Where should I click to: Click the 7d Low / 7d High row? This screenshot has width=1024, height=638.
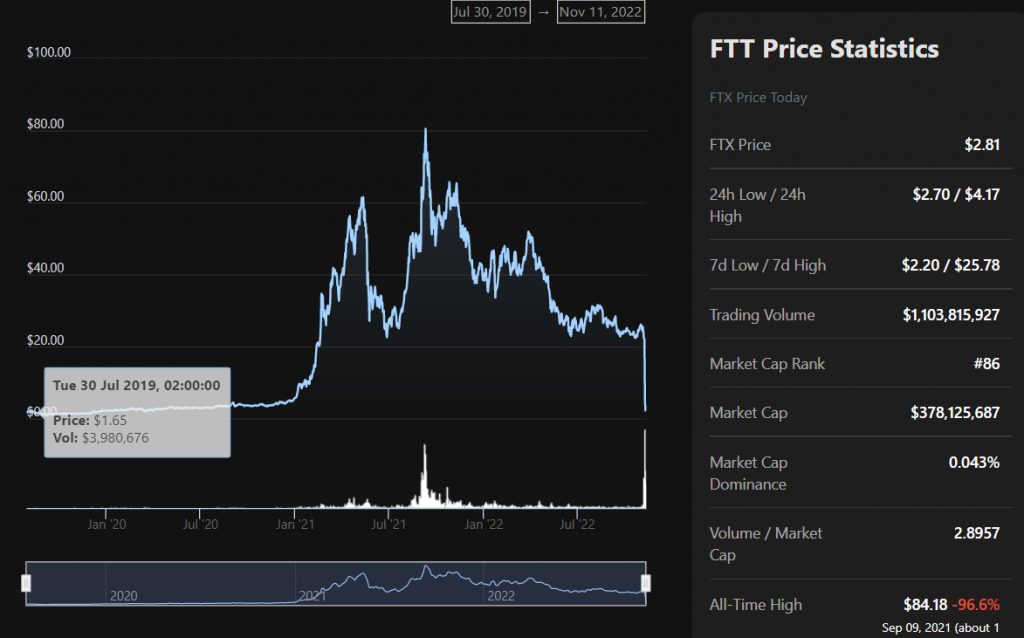[x=855, y=266]
